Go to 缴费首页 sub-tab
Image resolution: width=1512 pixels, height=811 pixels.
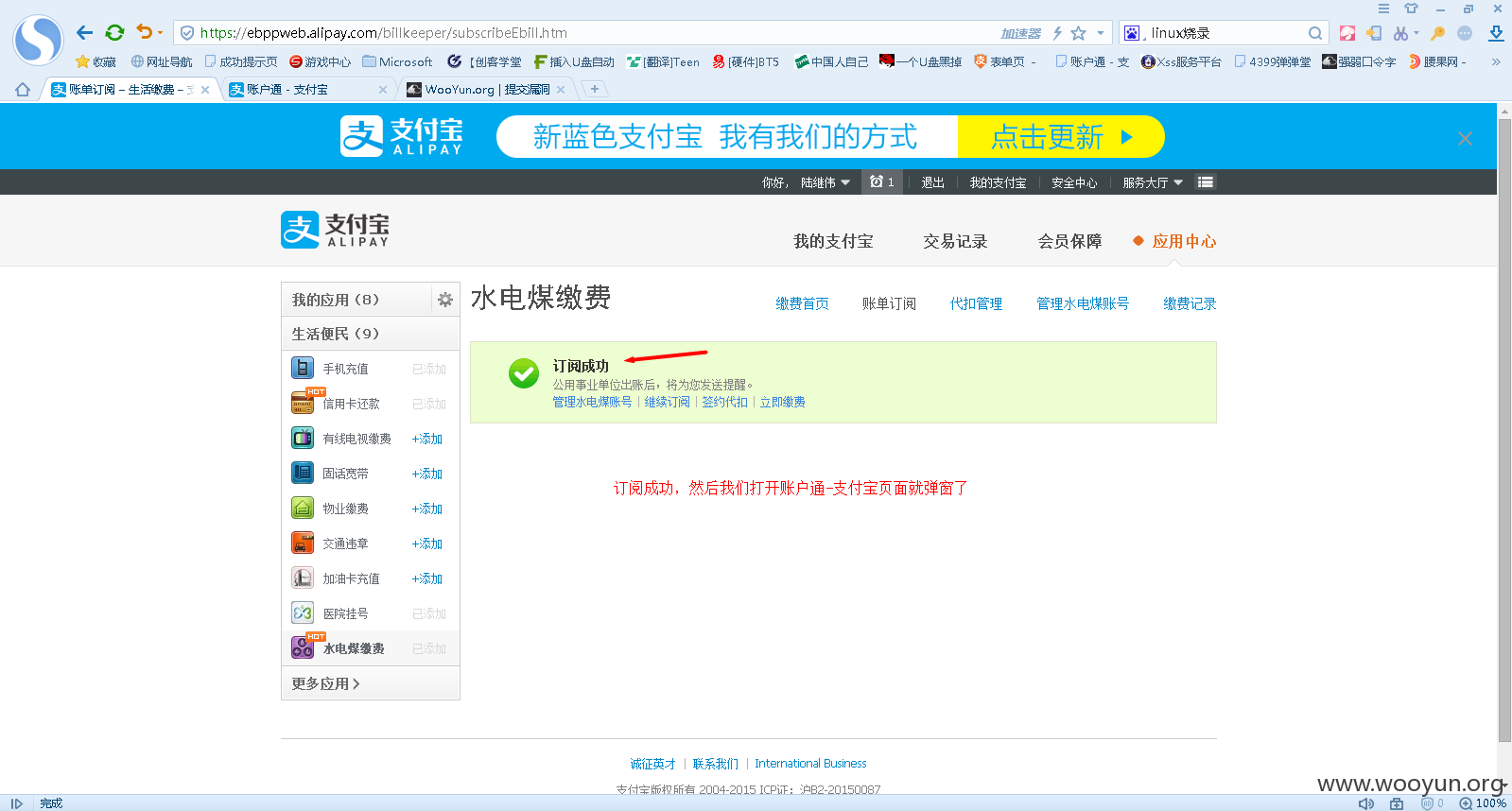pos(802,303)
